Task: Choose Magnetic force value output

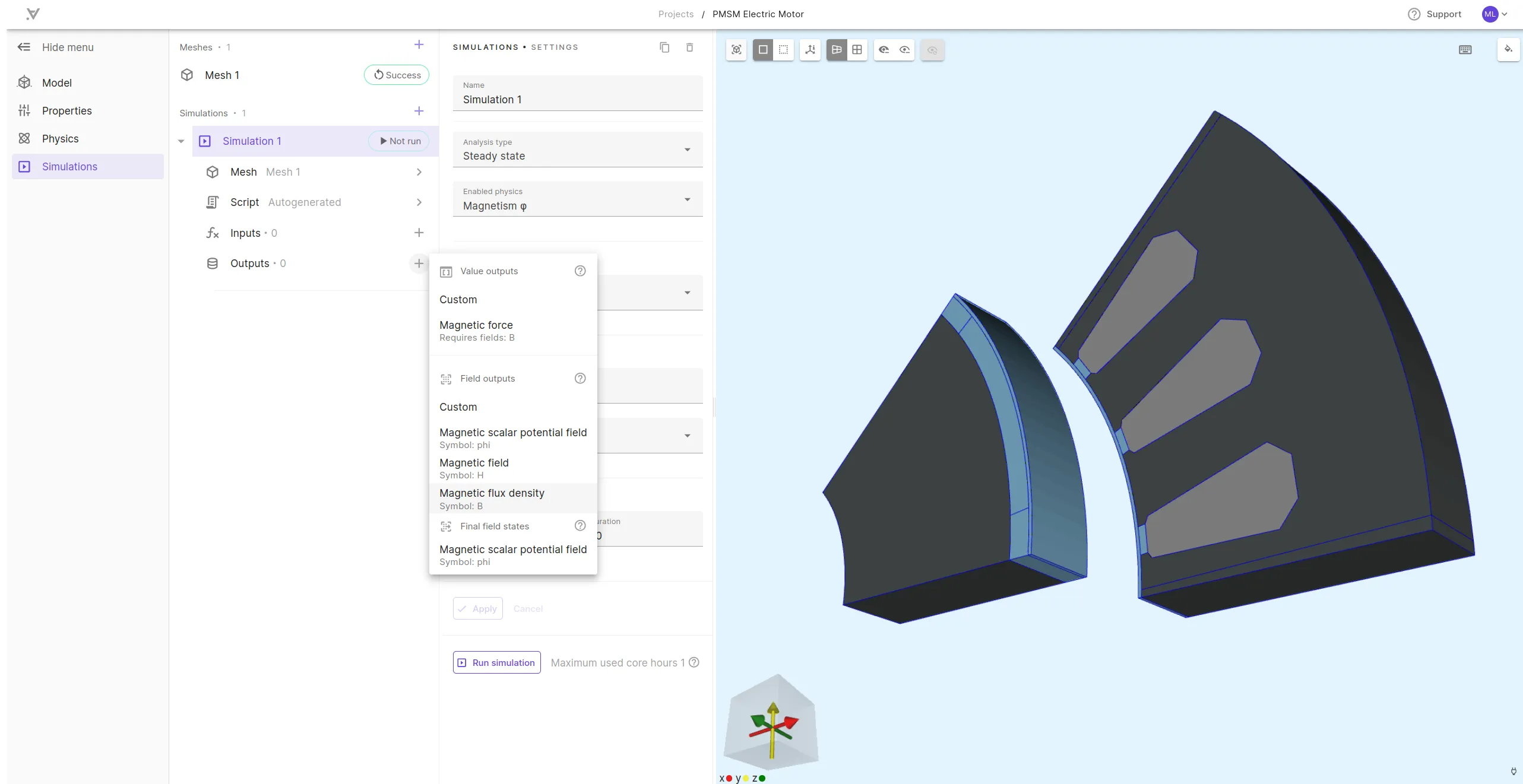Action: [x=513, y=331]
